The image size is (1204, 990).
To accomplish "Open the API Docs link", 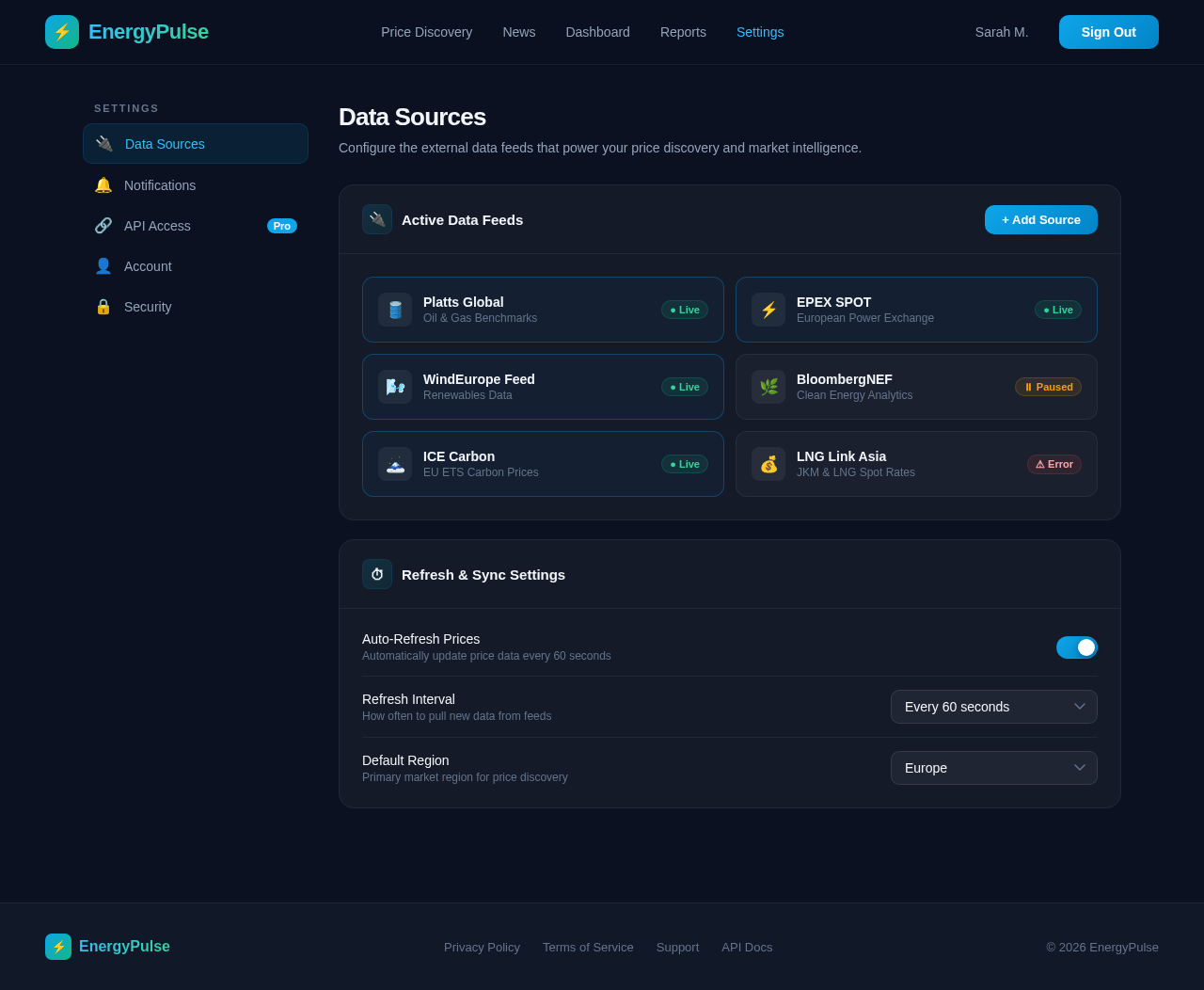I will click(747, 948).
